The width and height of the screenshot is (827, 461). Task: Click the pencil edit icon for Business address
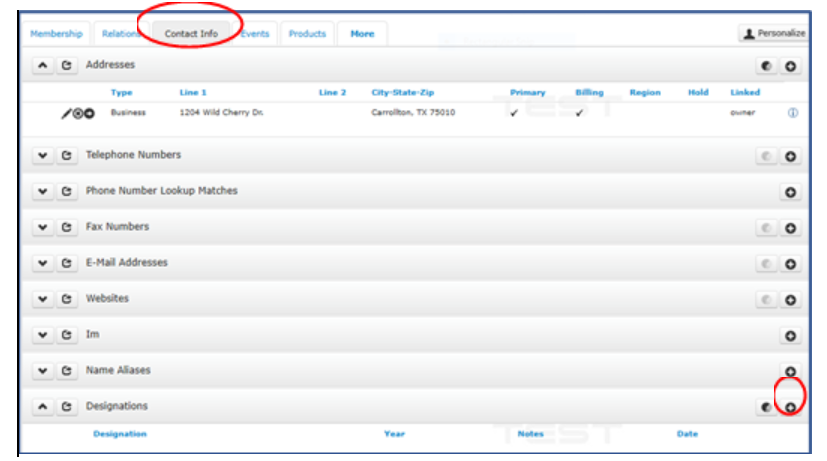66,113
